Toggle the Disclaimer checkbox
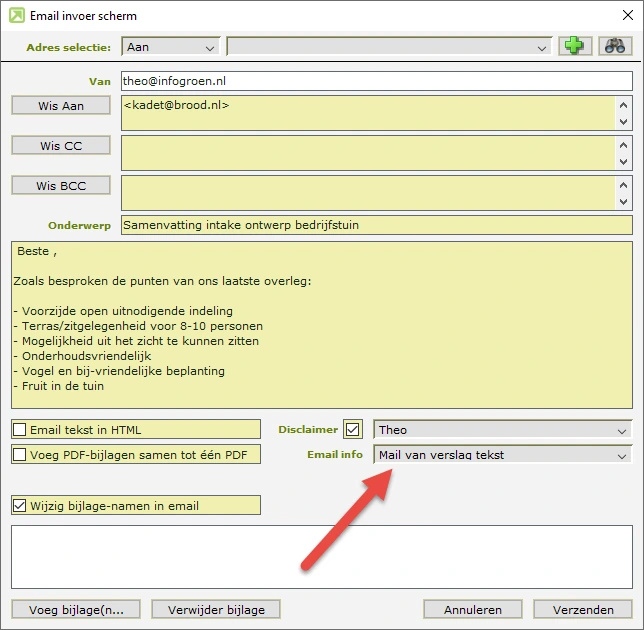 tap(352, 430)
